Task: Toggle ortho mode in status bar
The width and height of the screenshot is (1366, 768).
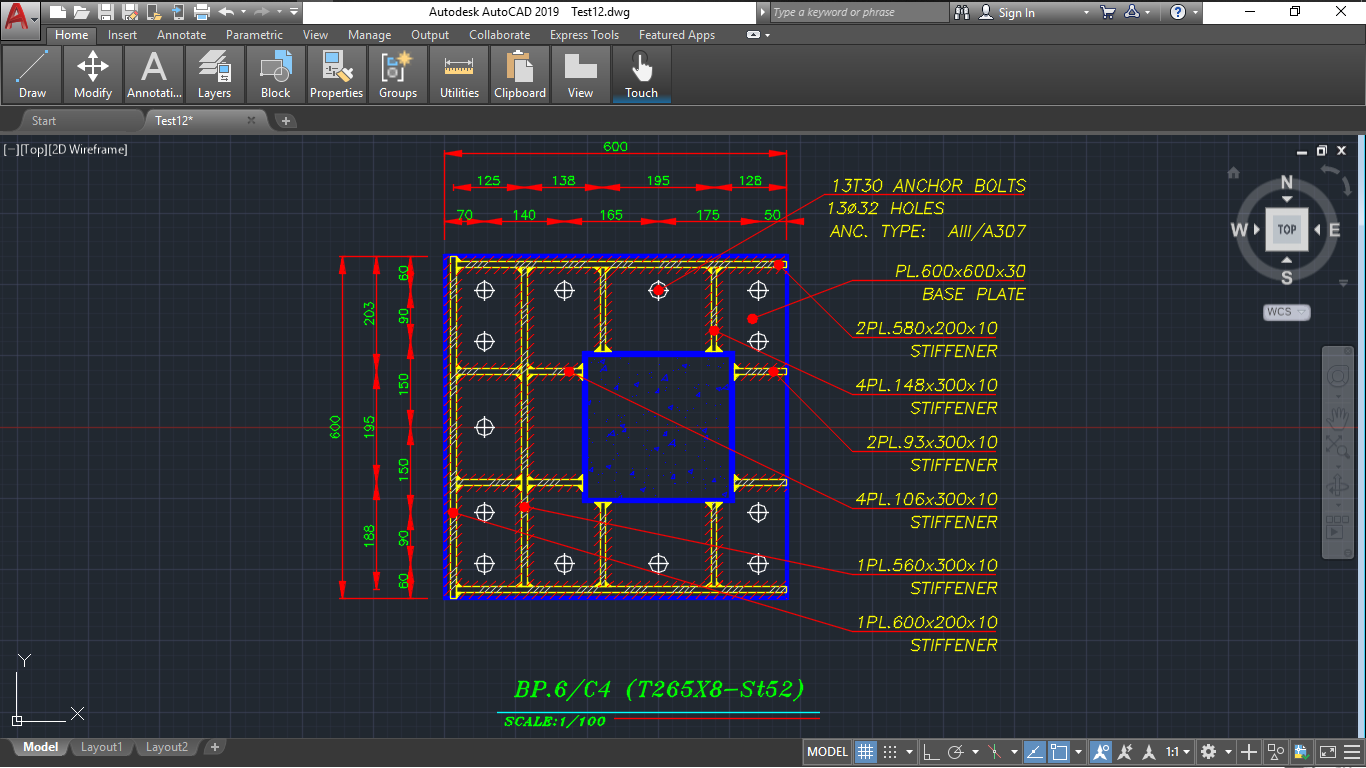Action: [930, 752]
